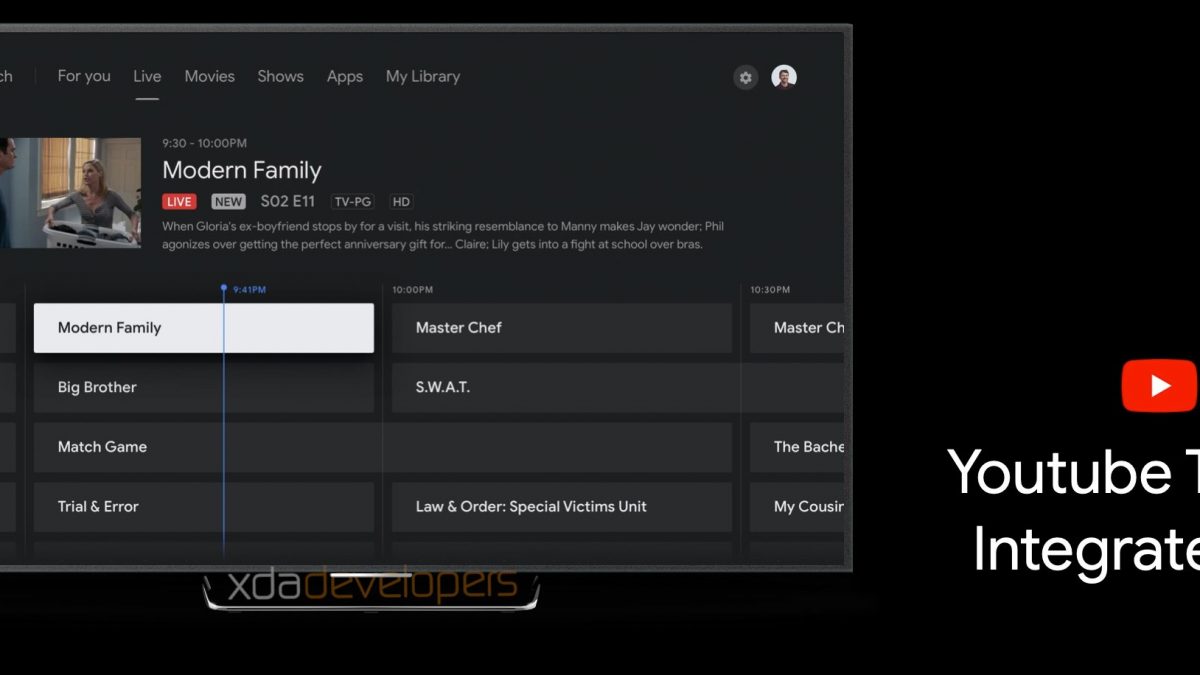
Task: Pick Trial & Error in the guide
Action: 204,507
